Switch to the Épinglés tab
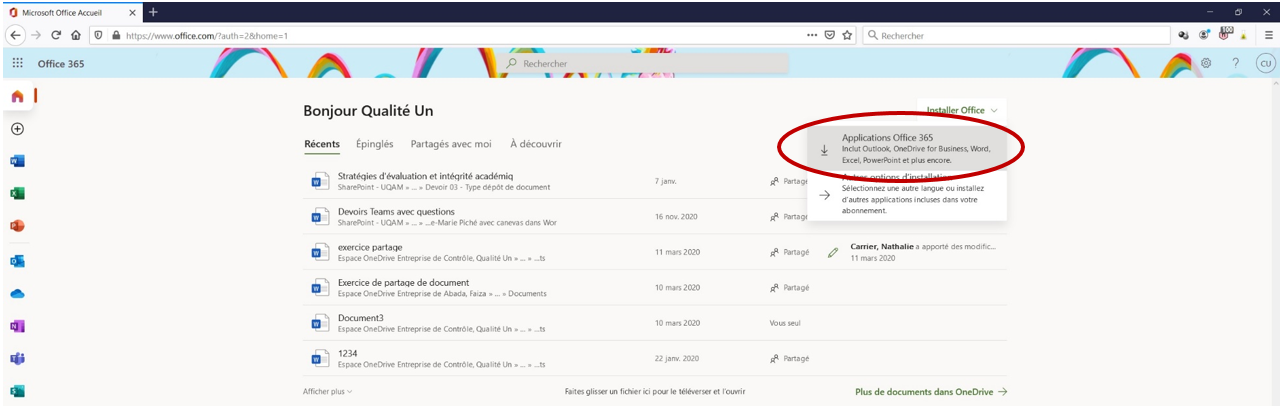Viewport: 1280px width, 412px height. point(375,144)
